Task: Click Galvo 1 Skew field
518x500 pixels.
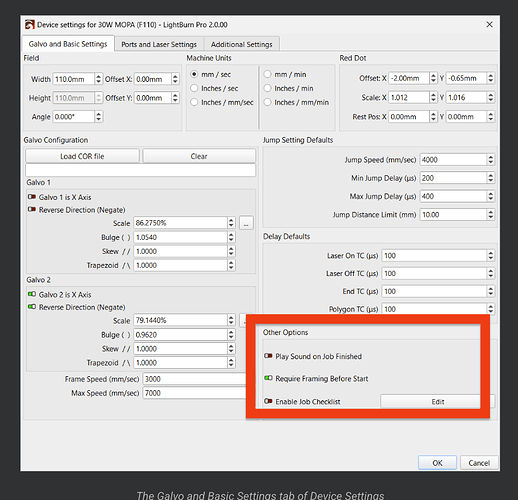Action: (181, 251)
